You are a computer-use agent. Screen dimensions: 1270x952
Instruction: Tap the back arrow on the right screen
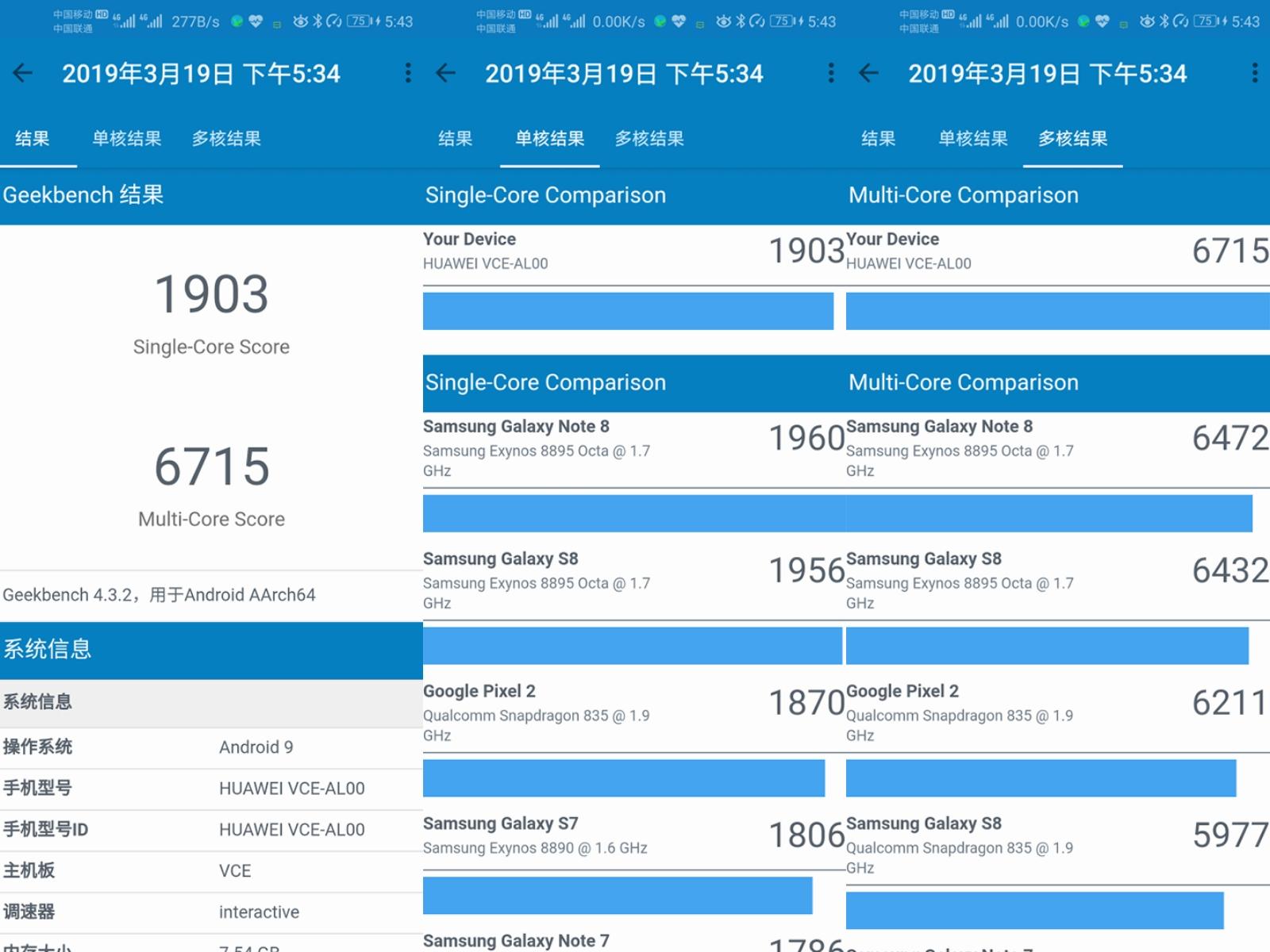coord(869,74)
